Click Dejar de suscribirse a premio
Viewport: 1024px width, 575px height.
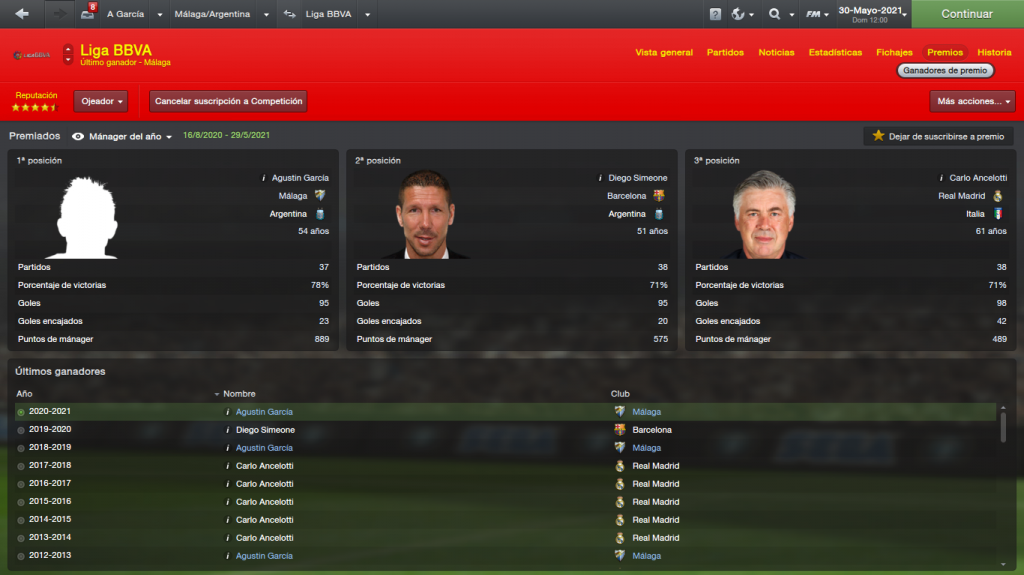tap(938, 136)
